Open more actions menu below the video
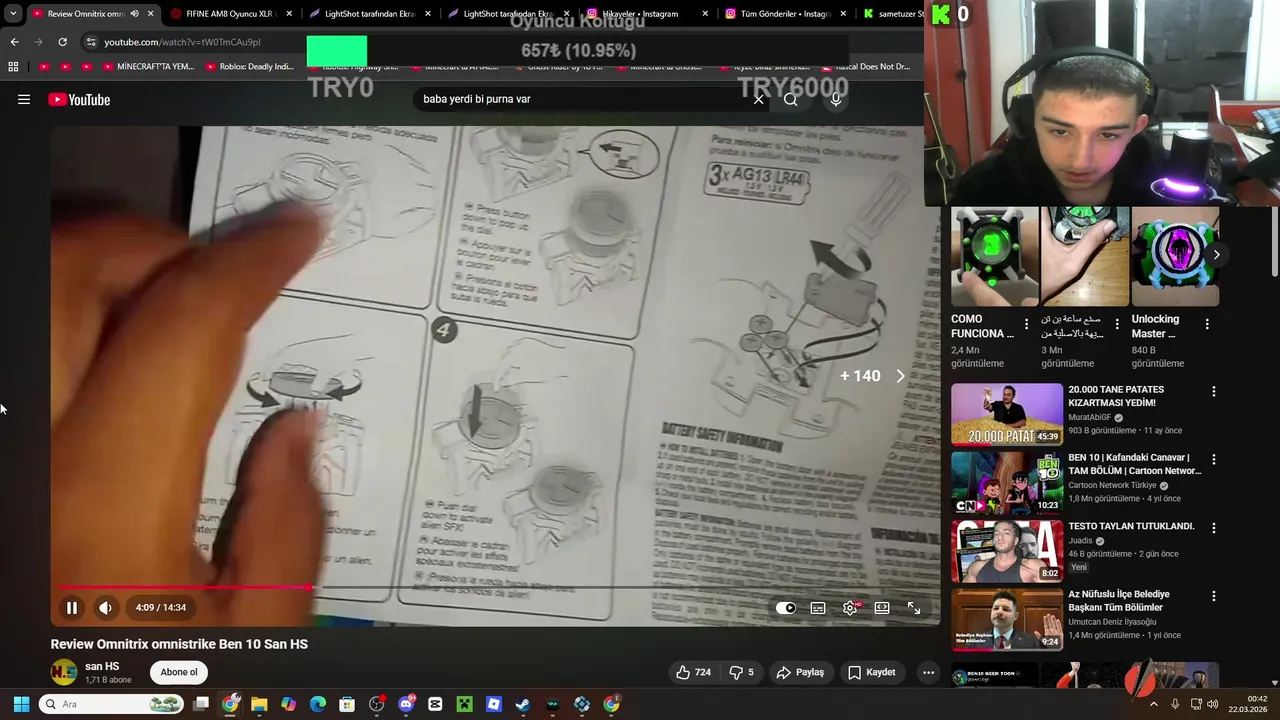 [928, 672]
